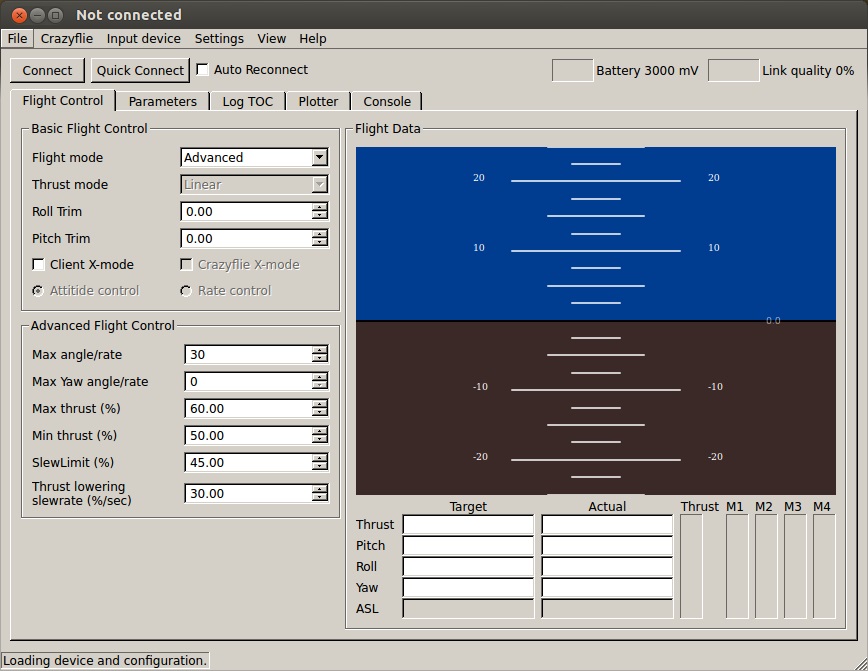Screen dimensions: 868x671
Task: Switch to the Log TOC tab
Action: 247,102
